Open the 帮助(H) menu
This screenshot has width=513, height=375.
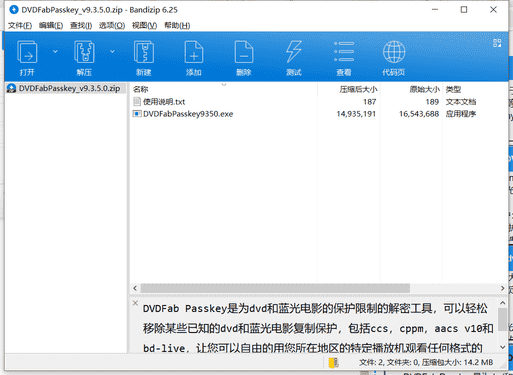177,25
